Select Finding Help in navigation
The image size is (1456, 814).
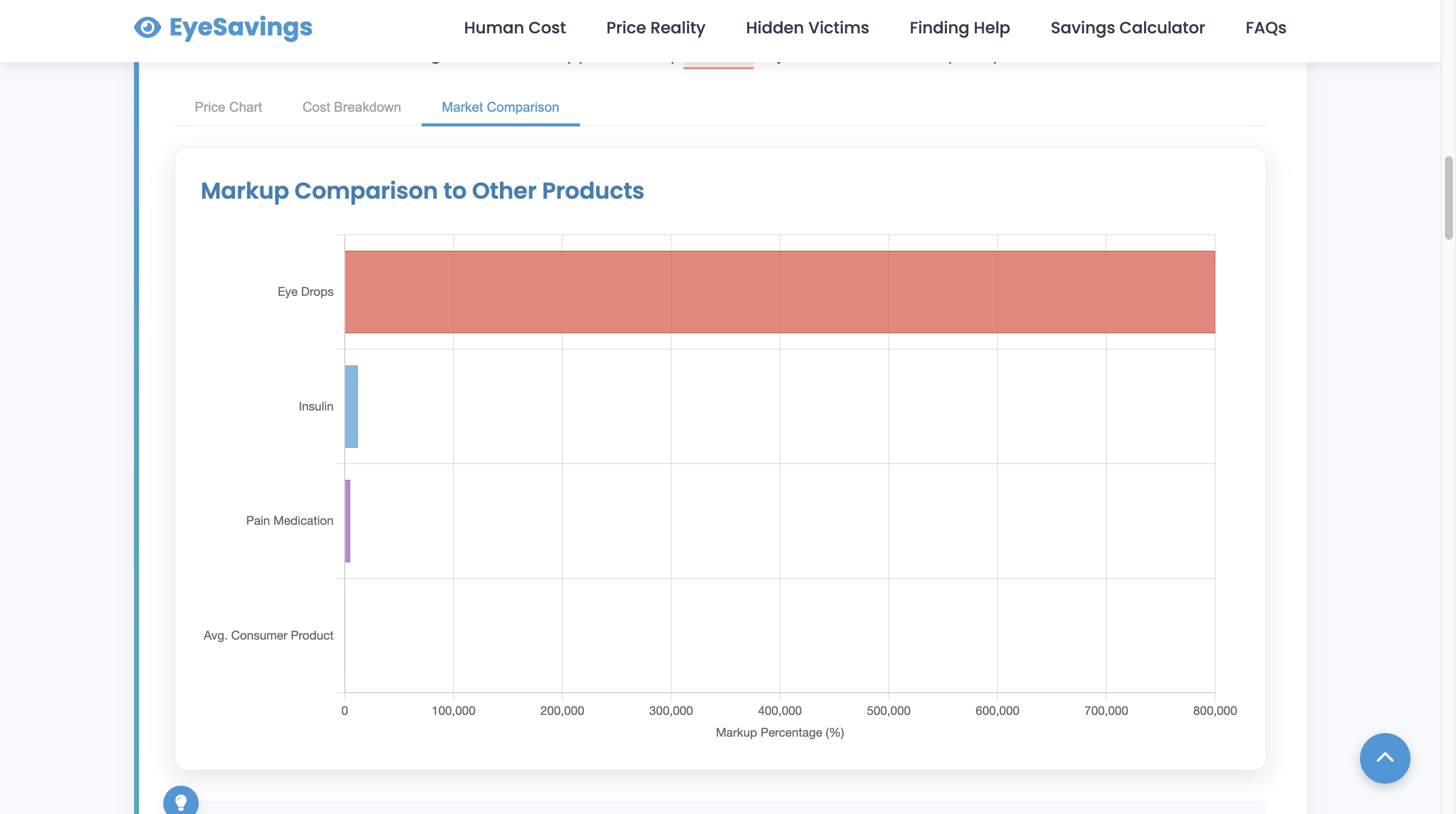point(959,28)
